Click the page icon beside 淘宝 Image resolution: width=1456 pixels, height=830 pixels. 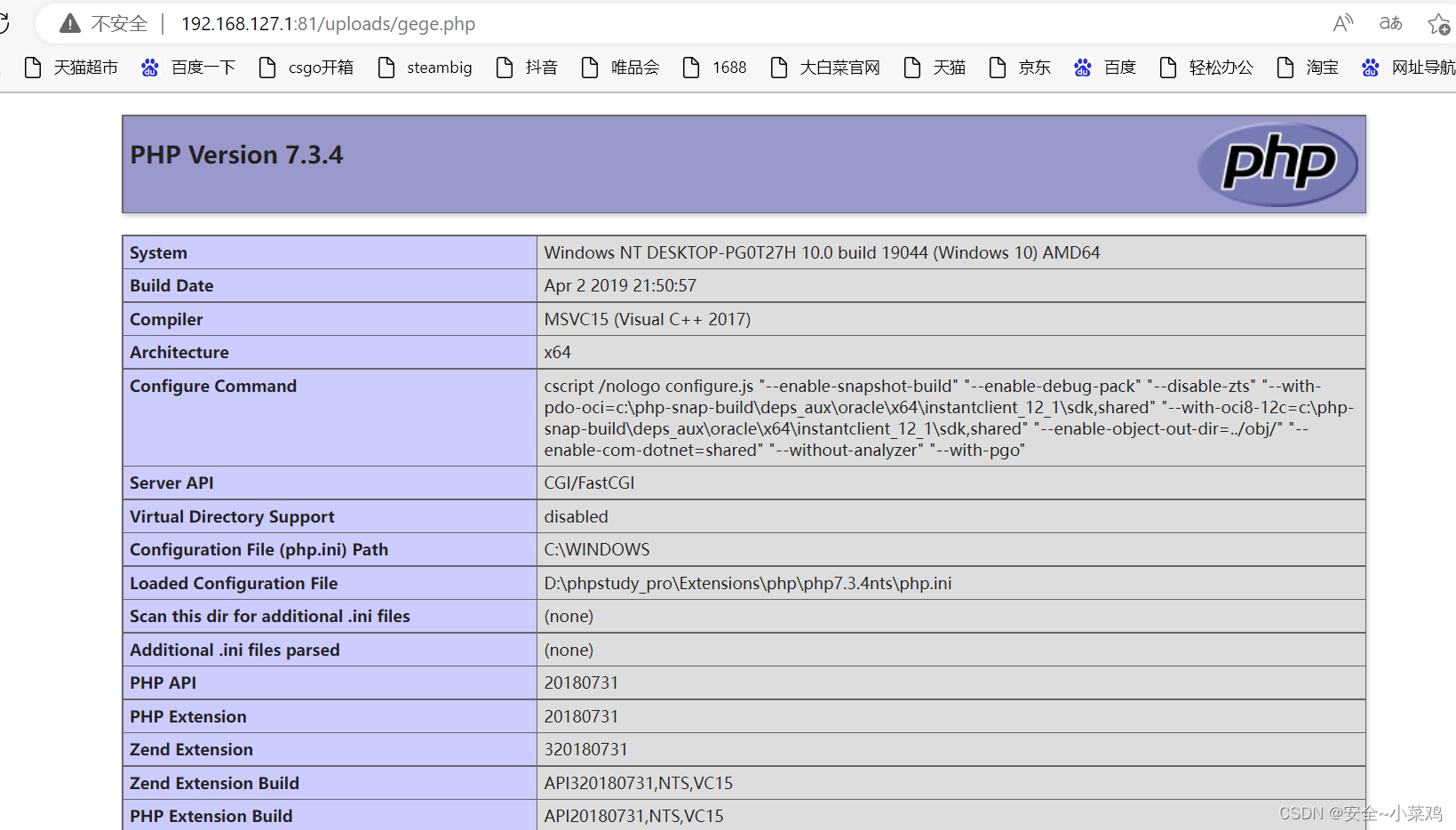pyautogui.click(x=1285, y=68)
